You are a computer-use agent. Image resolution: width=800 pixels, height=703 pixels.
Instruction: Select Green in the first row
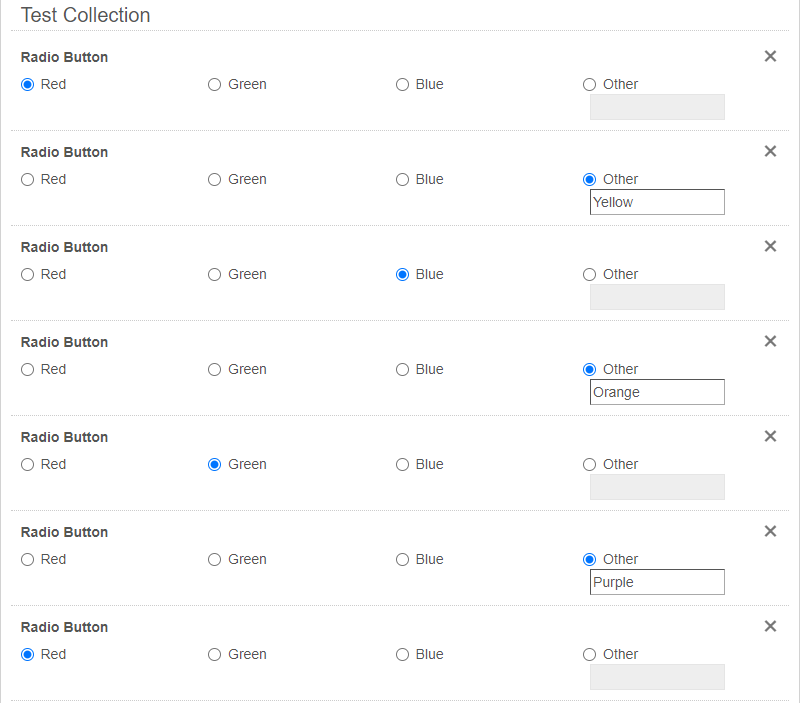coord(214,85)
